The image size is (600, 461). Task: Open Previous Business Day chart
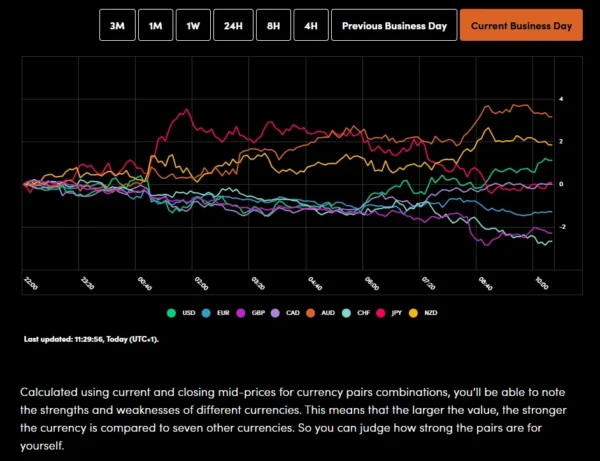tap(393, 26)
